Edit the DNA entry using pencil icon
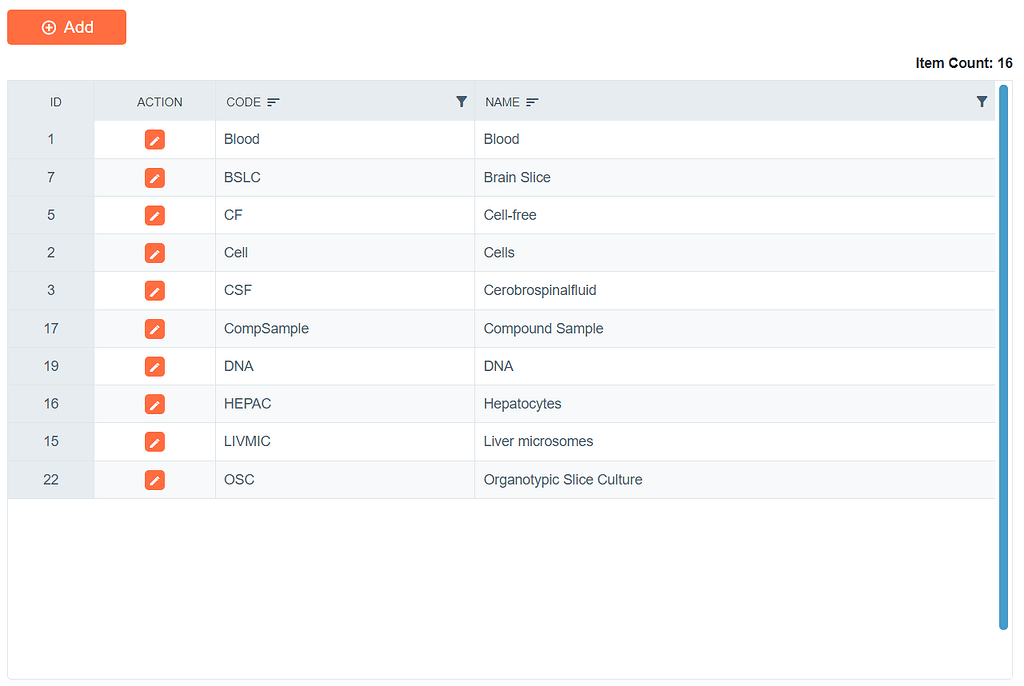The width and height of the screenshot is (1024, 686). click(x=154, y=366)
